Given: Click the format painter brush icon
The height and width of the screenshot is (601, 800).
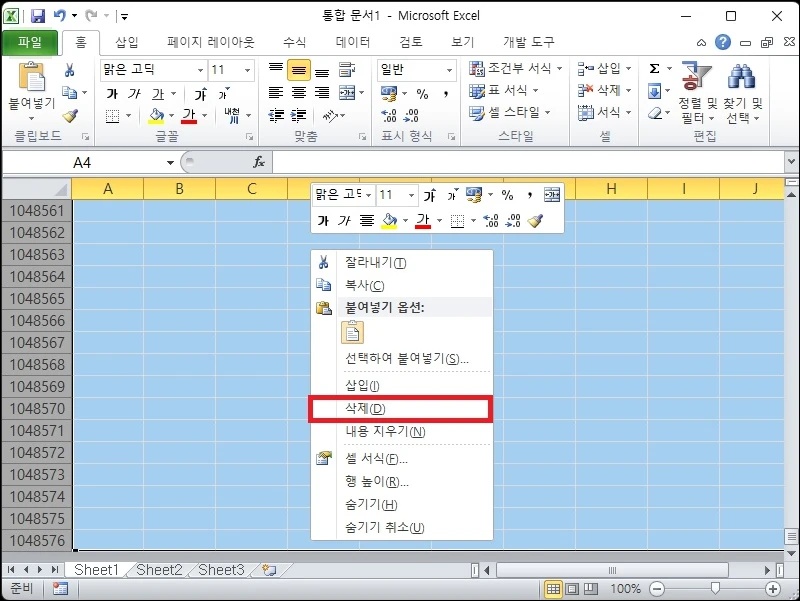Looking at the screenshot, I should coord(68,115).
